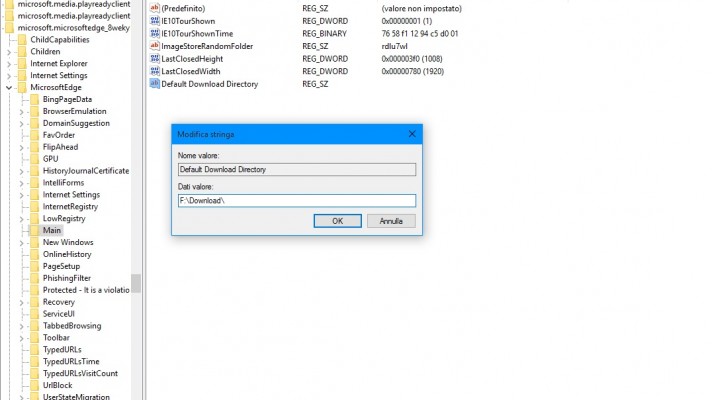The width and height of the screenshot is (712, 400).
Task: Select the IE10TourShown DWORD icon
Action: [x=154, y=21]
